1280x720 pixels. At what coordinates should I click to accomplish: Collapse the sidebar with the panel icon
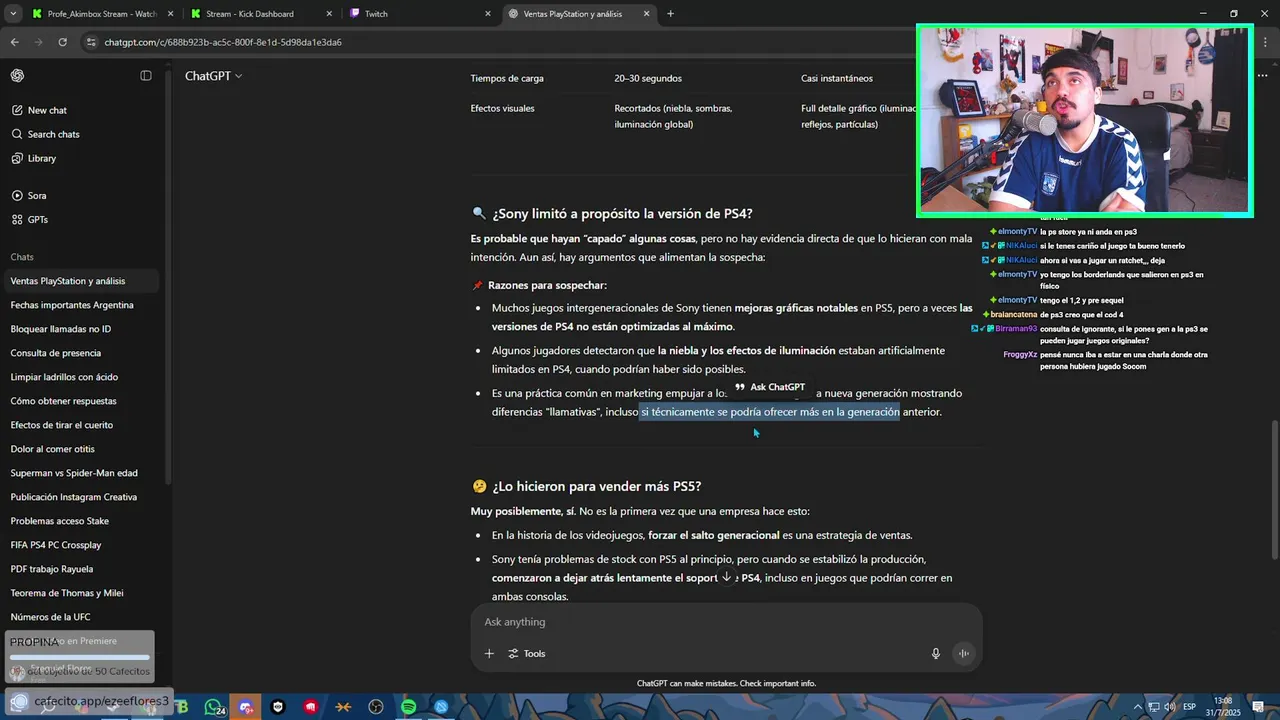click(146, 76)
